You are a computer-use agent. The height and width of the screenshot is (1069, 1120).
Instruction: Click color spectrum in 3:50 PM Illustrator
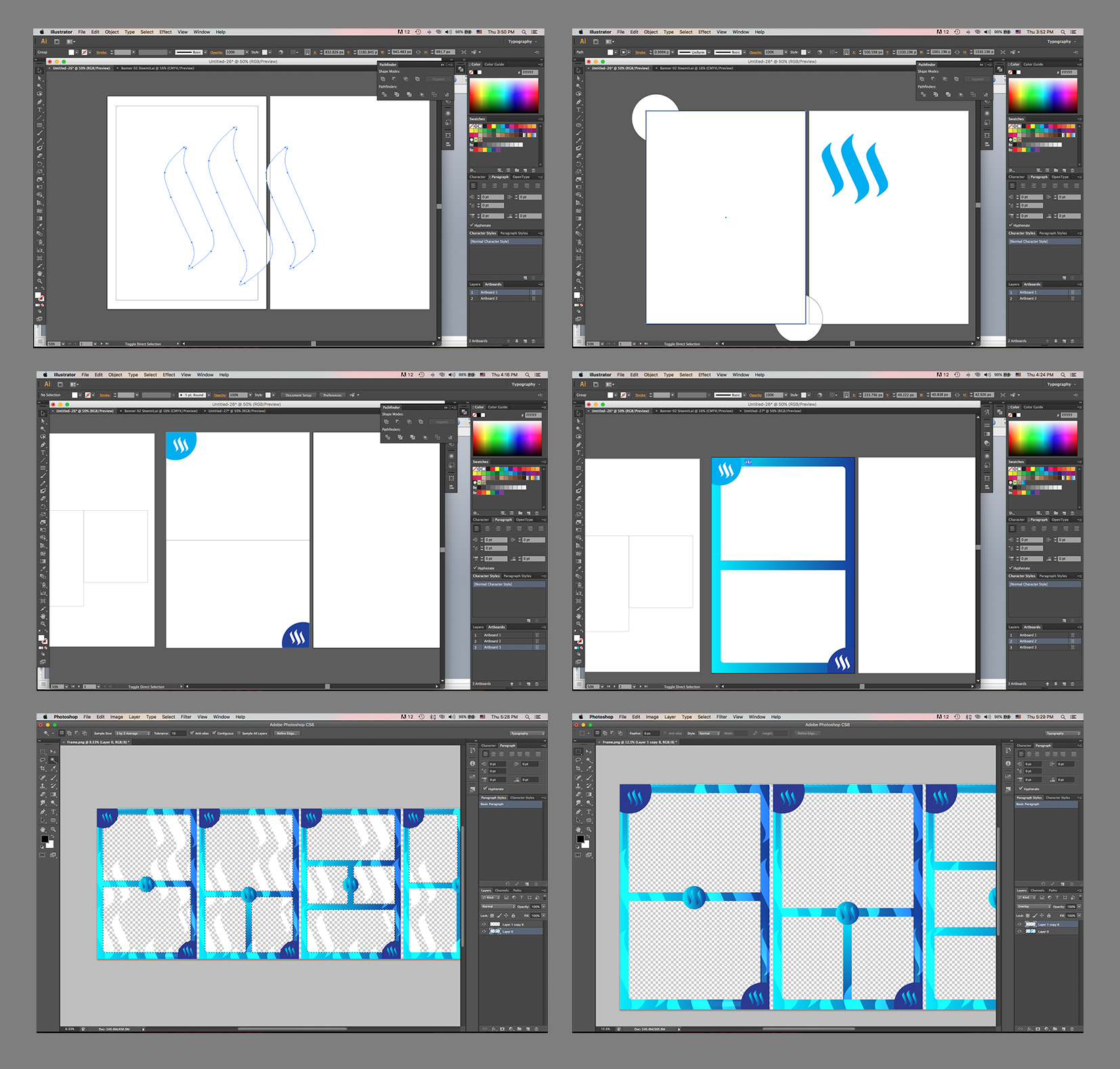[504, 95]
